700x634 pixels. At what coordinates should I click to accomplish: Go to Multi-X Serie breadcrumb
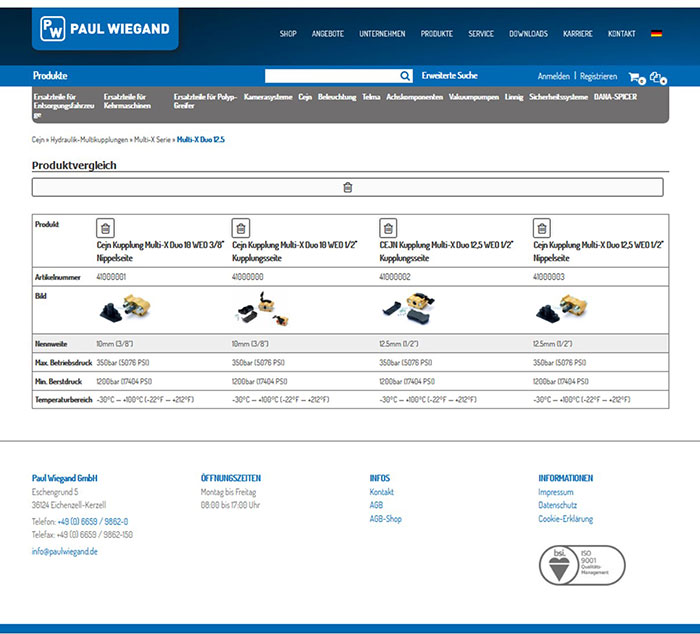click(152, 140)
